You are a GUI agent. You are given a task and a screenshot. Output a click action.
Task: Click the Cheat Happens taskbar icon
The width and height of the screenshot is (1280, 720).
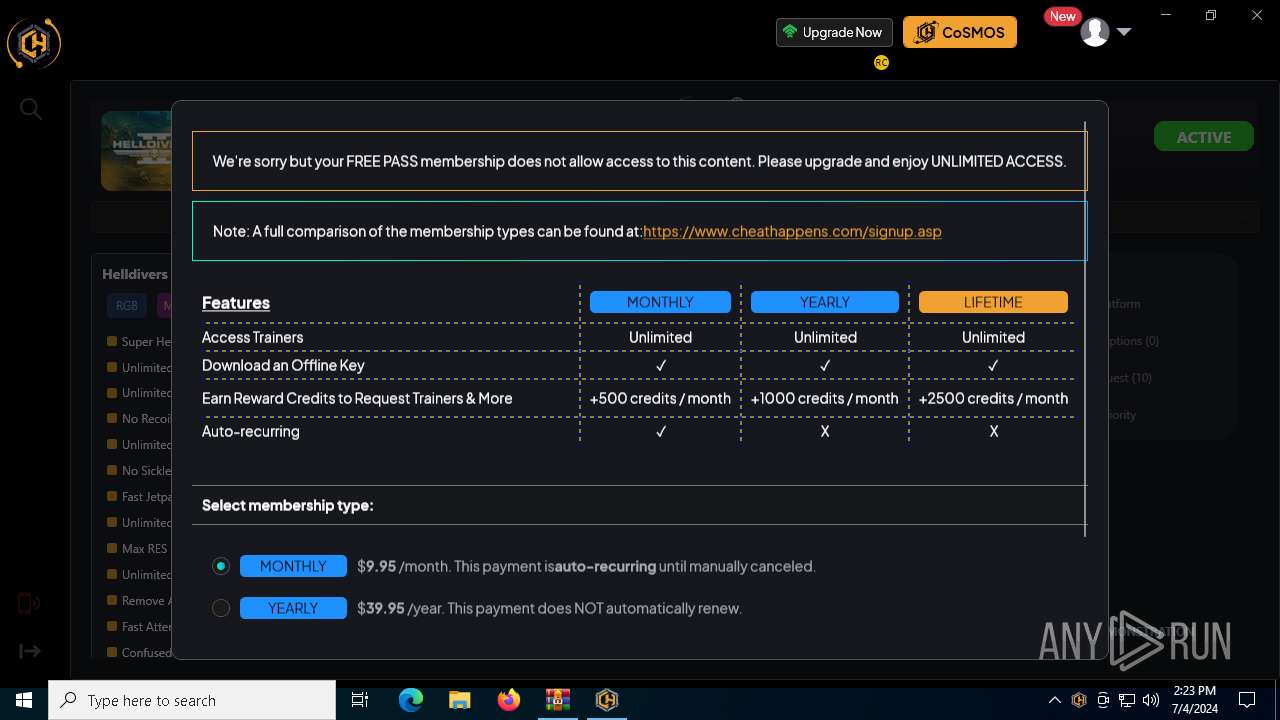click(x=606, y=700)
